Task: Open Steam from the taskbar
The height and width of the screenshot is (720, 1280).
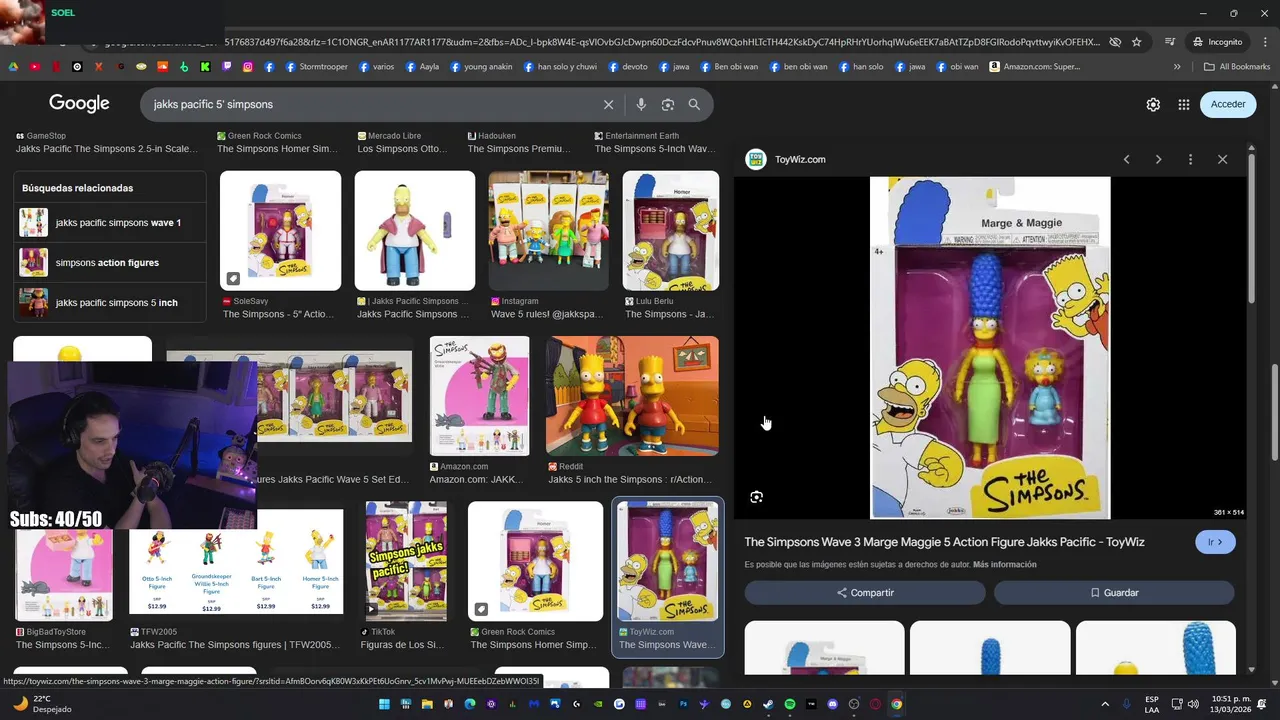Action: (x=768, y=704)
